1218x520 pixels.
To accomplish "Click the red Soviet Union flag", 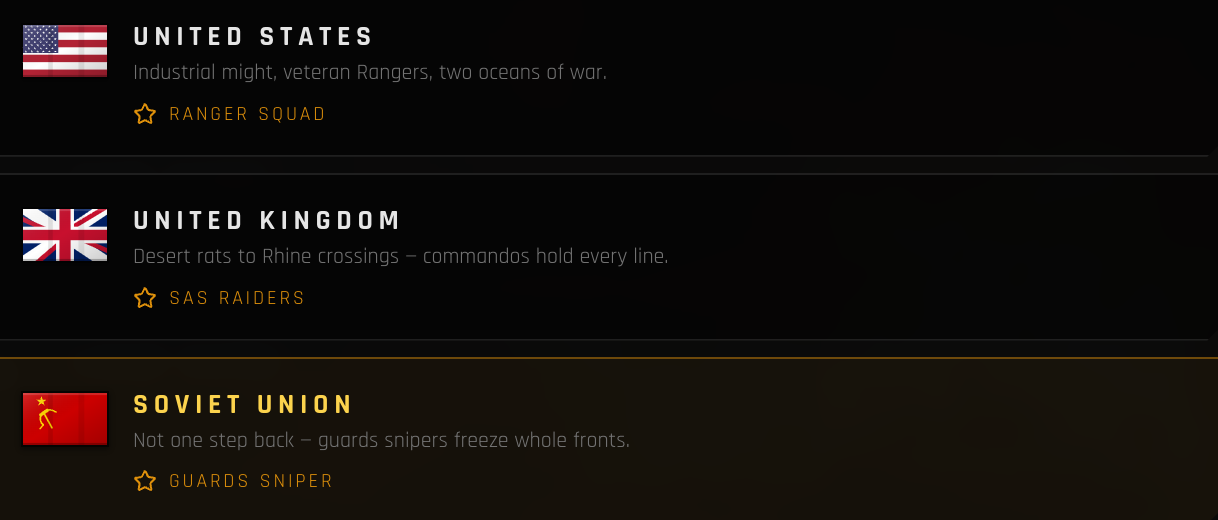I will [65, 419].
